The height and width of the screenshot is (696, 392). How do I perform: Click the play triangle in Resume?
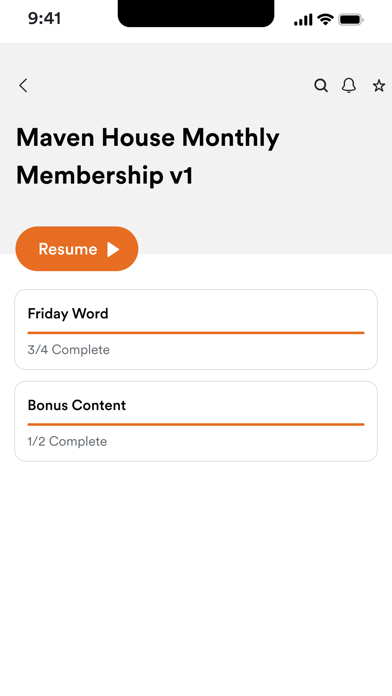113,249
